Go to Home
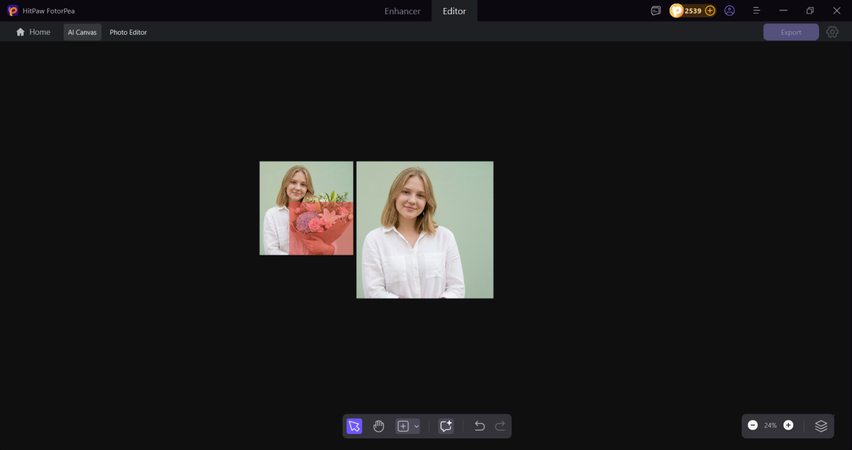This screenshot has height=450, width=852. click(33, 32)
